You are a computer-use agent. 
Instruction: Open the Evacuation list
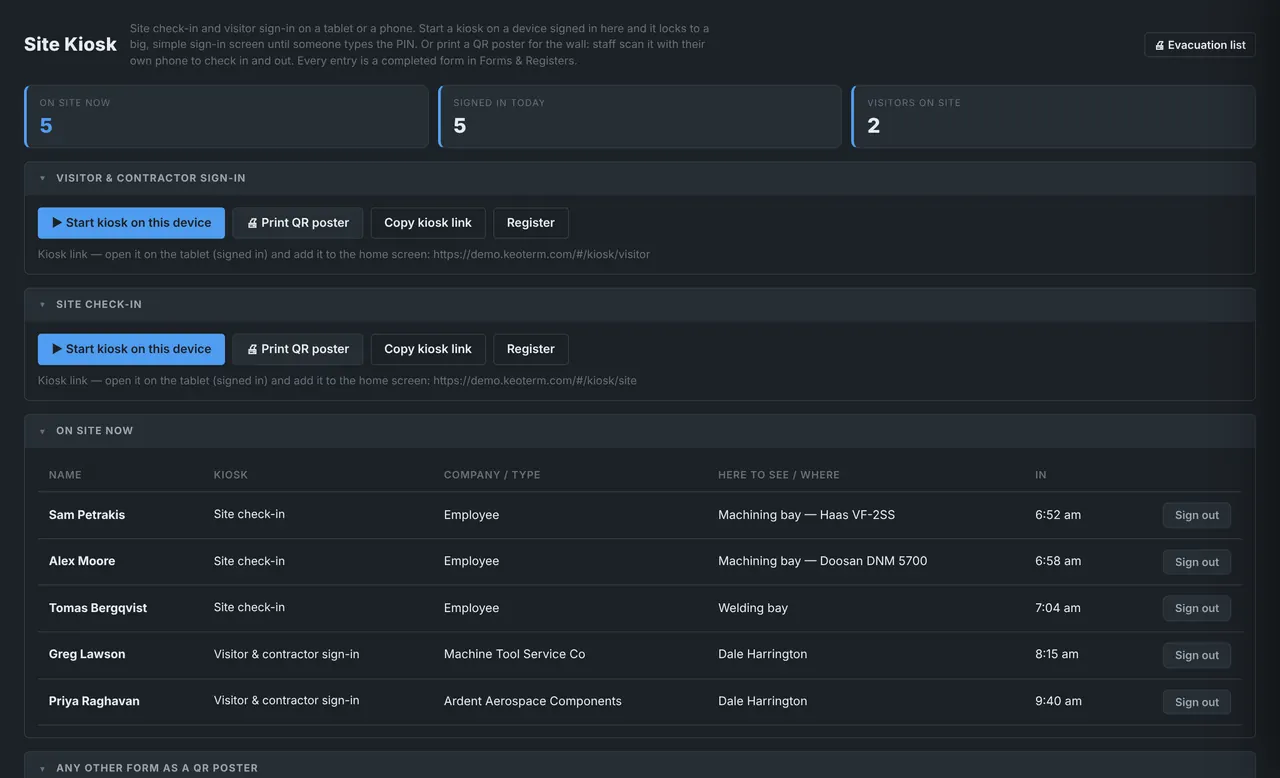point(1200,45)
